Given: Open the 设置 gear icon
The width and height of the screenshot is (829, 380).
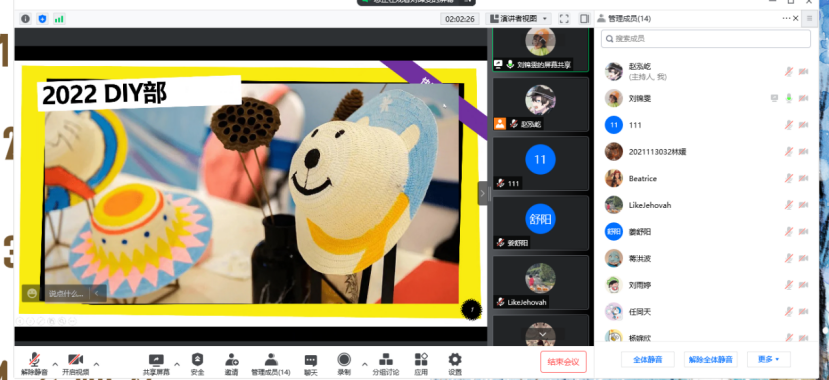Looking at the screenshot, I should (455, 364).
